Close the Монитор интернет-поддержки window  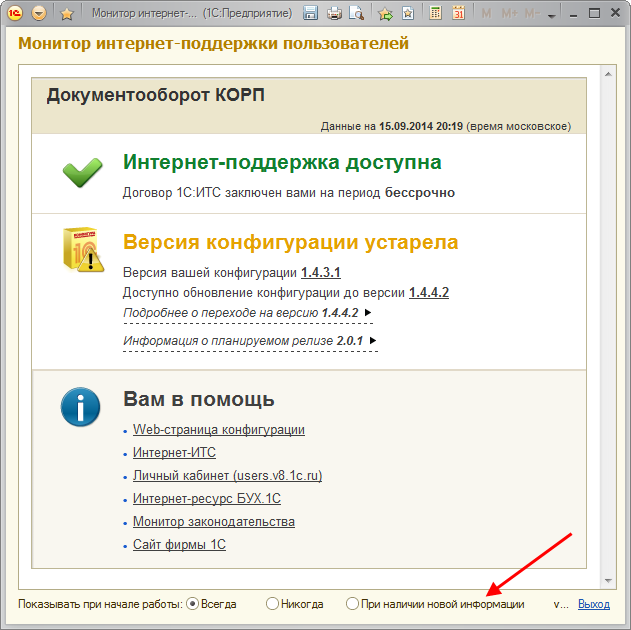tap(615, 13)
